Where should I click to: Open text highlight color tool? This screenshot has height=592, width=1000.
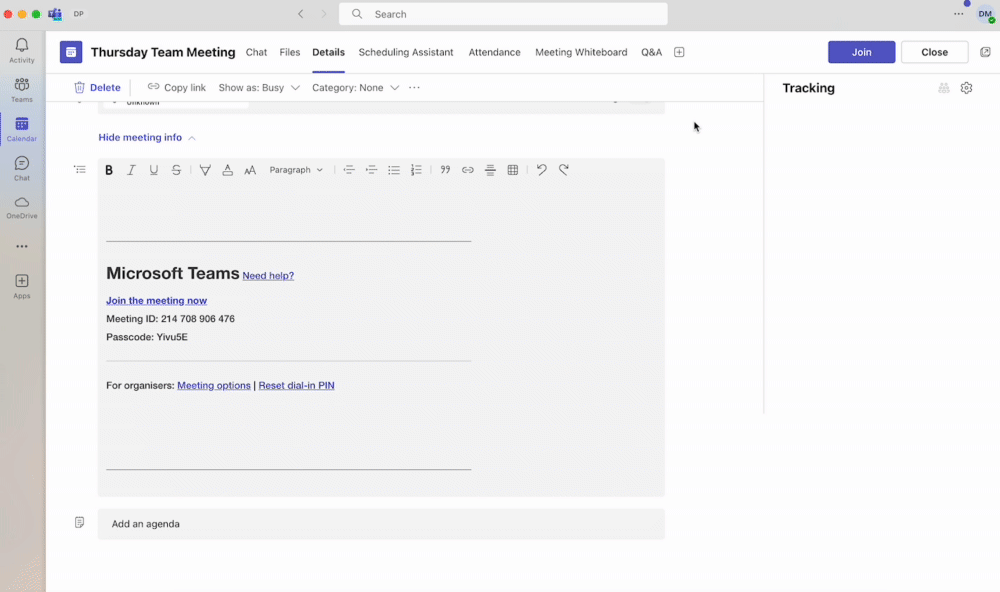tap(205, 170)
